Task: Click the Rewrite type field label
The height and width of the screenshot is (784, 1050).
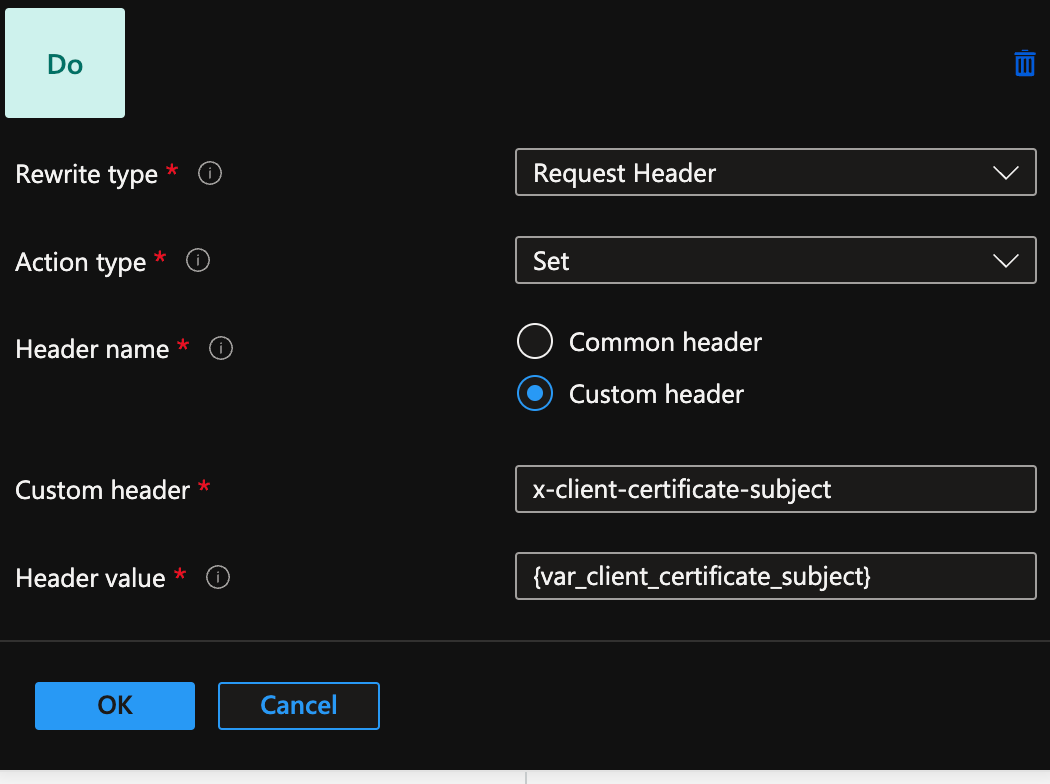Action: [x=87, y=174]
